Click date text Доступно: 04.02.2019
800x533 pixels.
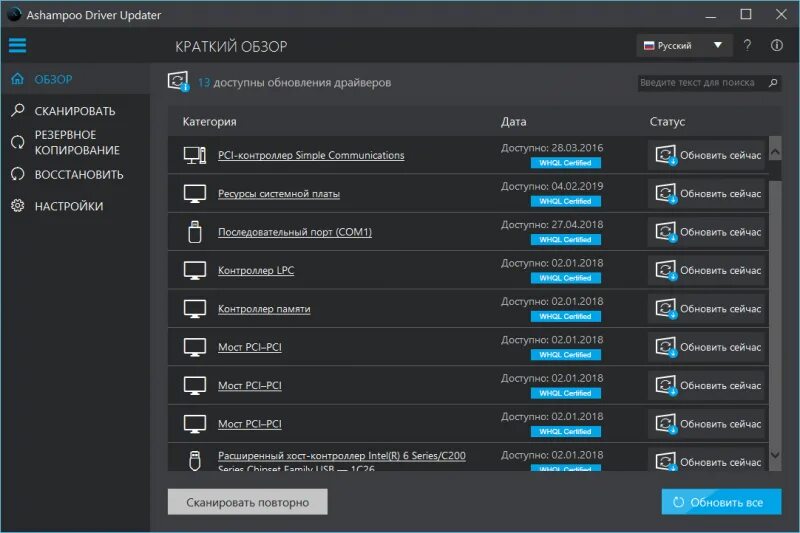552,186
